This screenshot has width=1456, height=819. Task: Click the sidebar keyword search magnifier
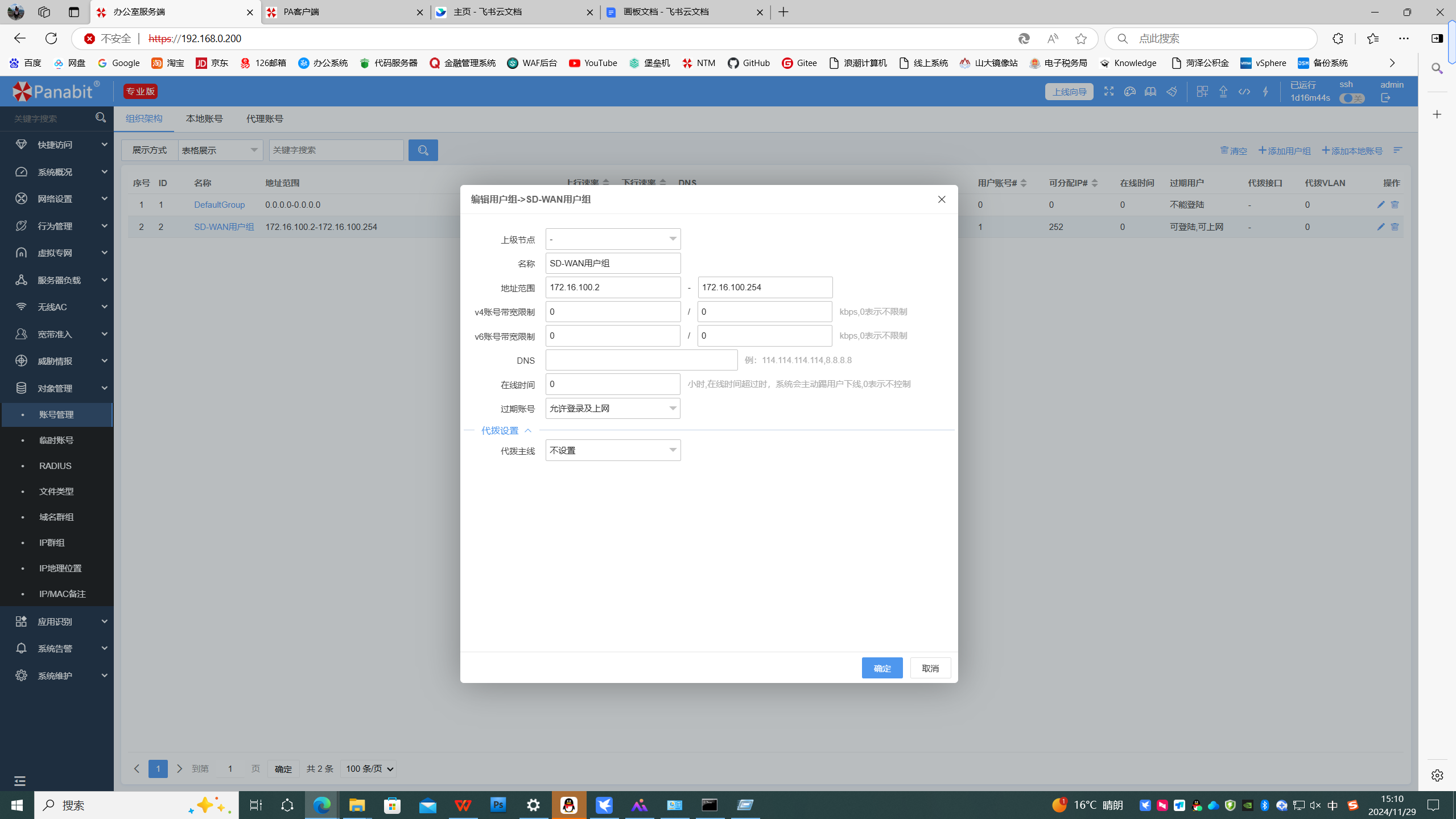(x=101, y=118)
